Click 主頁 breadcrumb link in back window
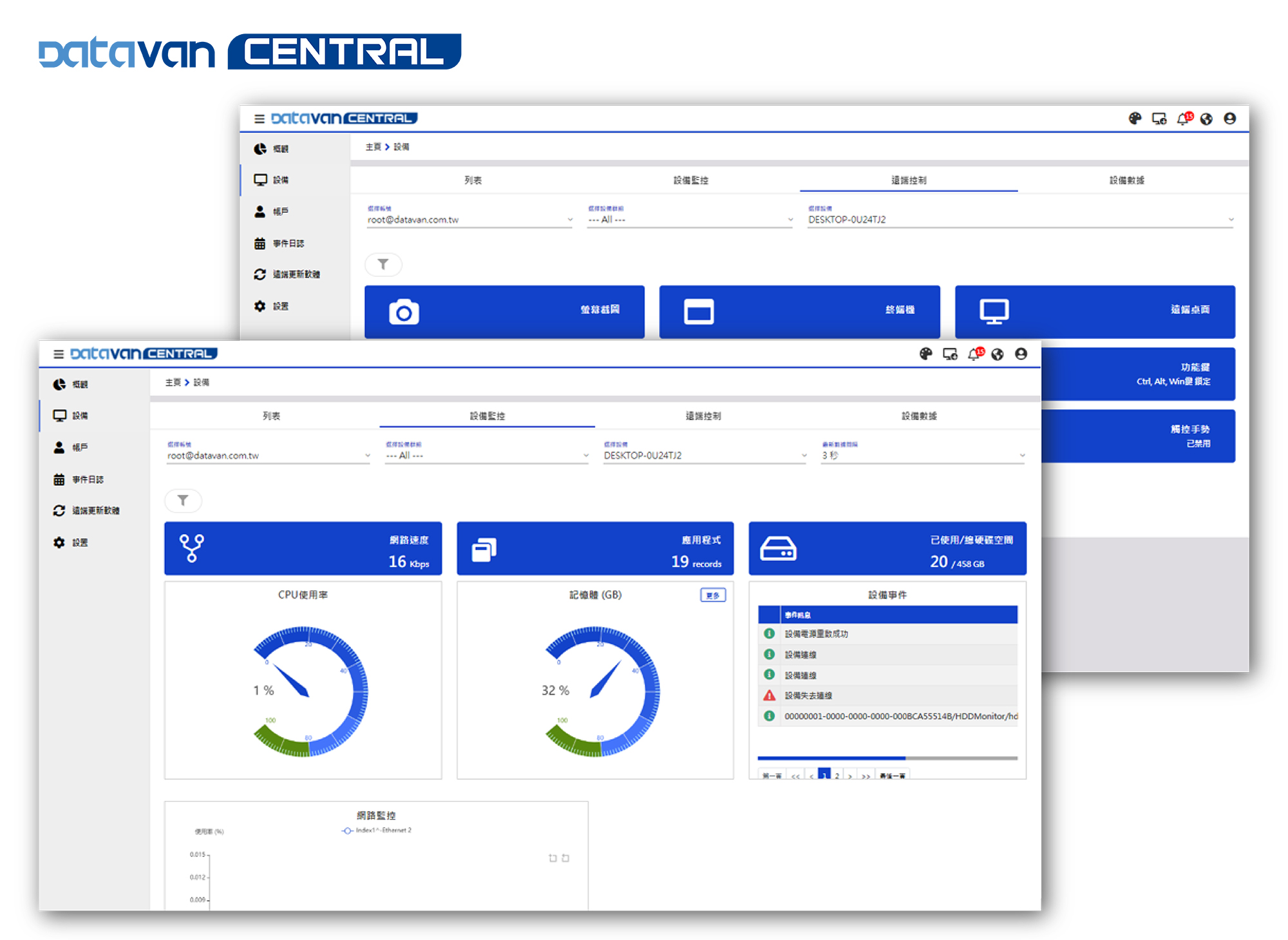The image size is (1288, 940). pos(373,147)
